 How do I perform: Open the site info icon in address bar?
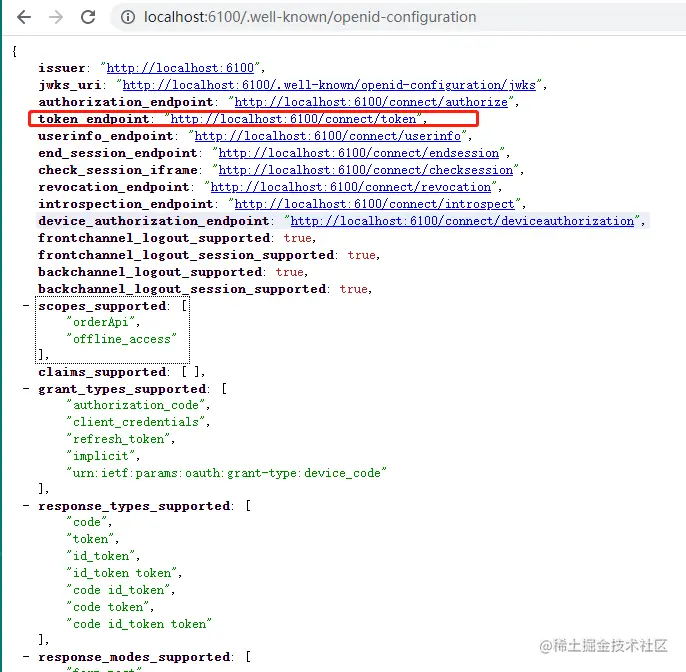pyautogui.click(x=128, y=17)
